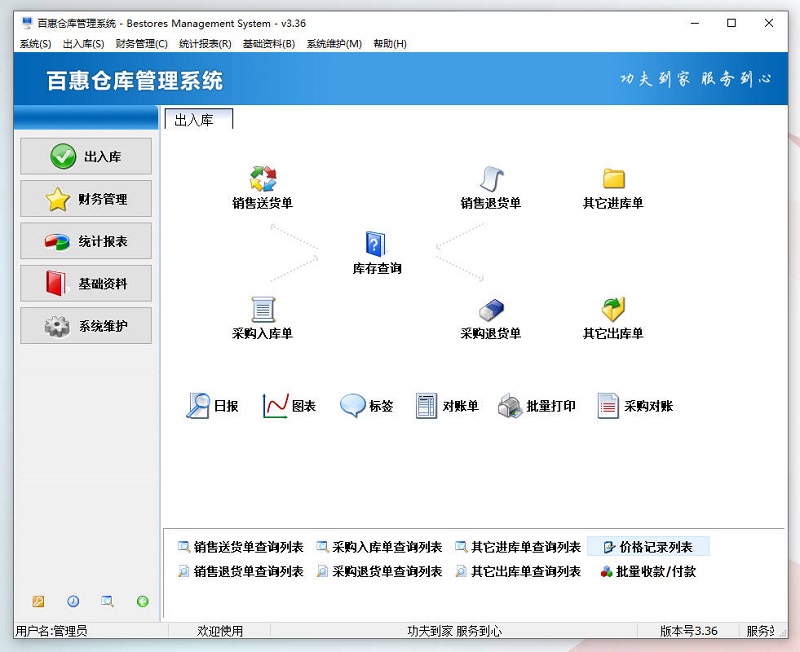800x652 pixels.
Task: Open the 统计报表(R) menu
Action: (205, 44)
